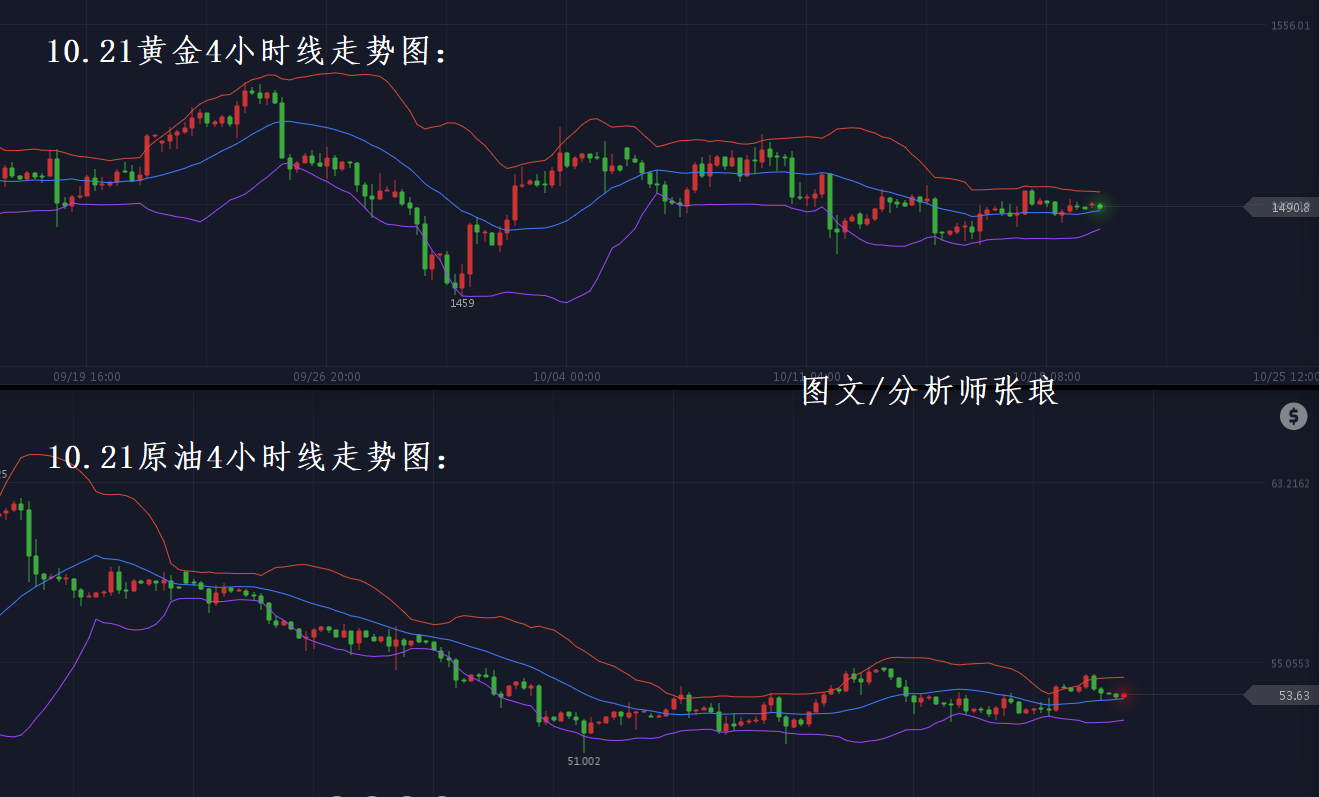Click the horizontal divider between the two charts
Screen dimensions: 1319x797
[x=400, y=387]
